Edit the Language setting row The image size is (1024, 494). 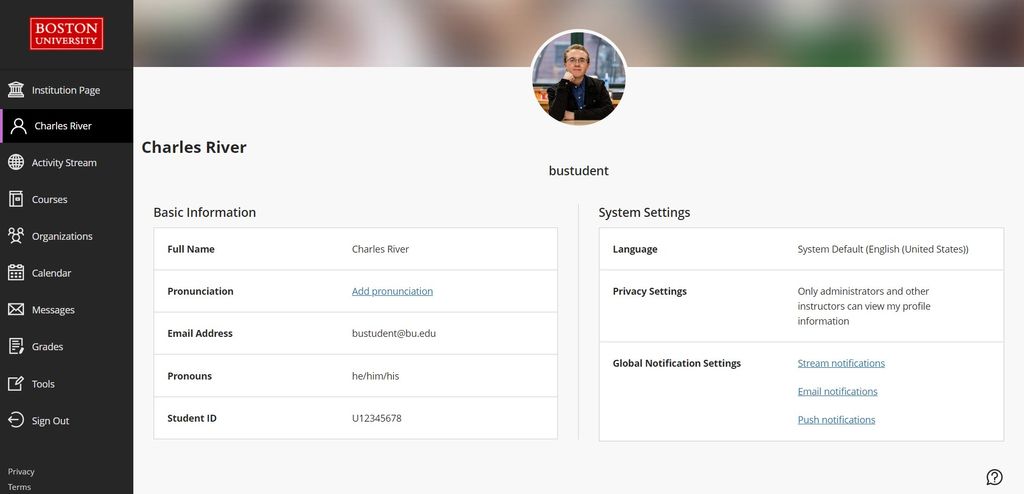coord(801,249)
